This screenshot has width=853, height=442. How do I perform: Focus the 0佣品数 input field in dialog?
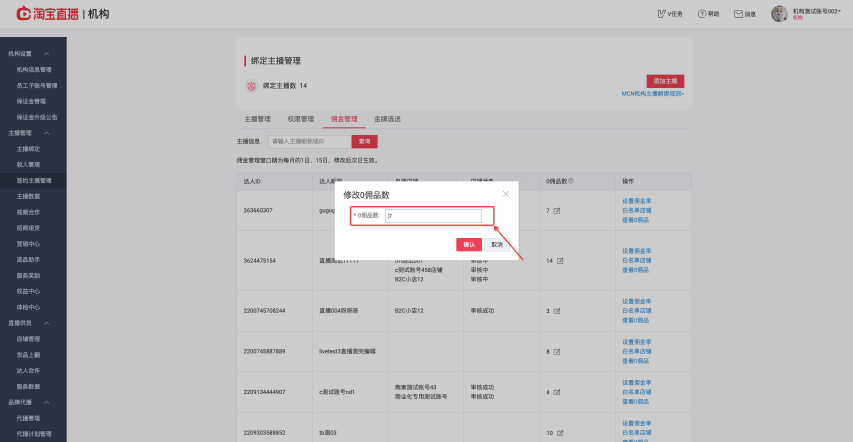point(434,216)
